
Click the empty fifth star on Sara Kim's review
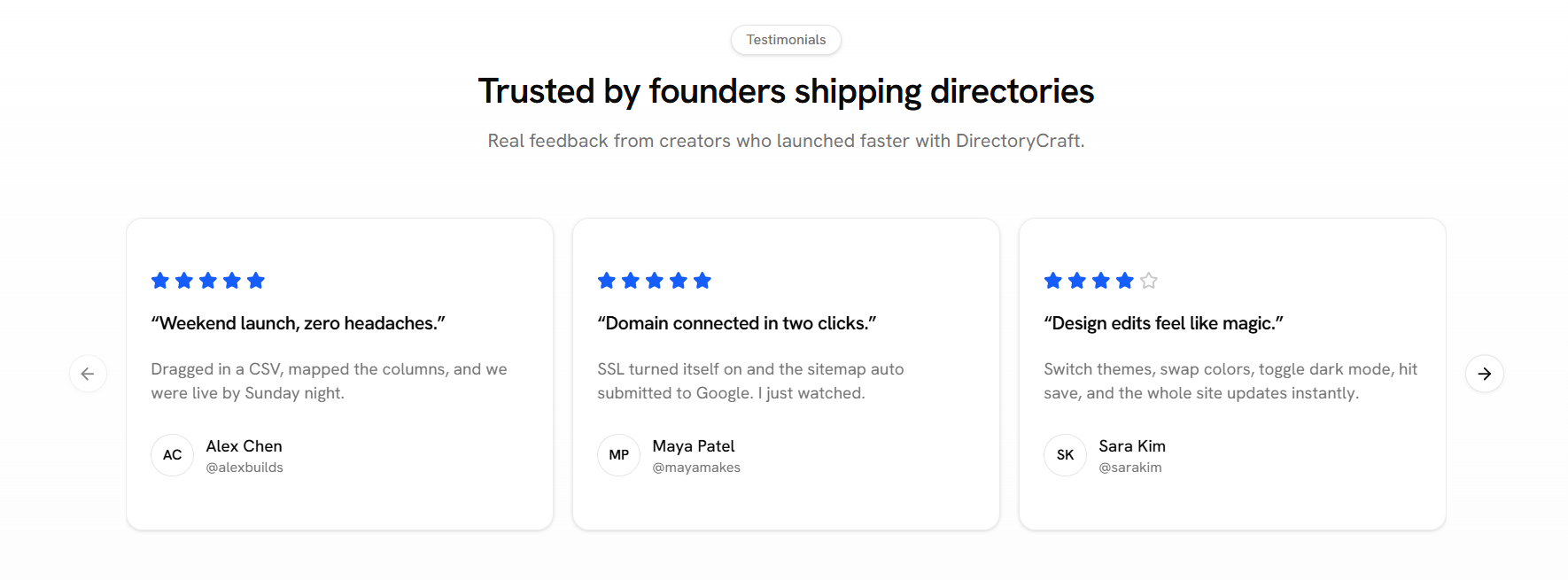click(1149, 281)
